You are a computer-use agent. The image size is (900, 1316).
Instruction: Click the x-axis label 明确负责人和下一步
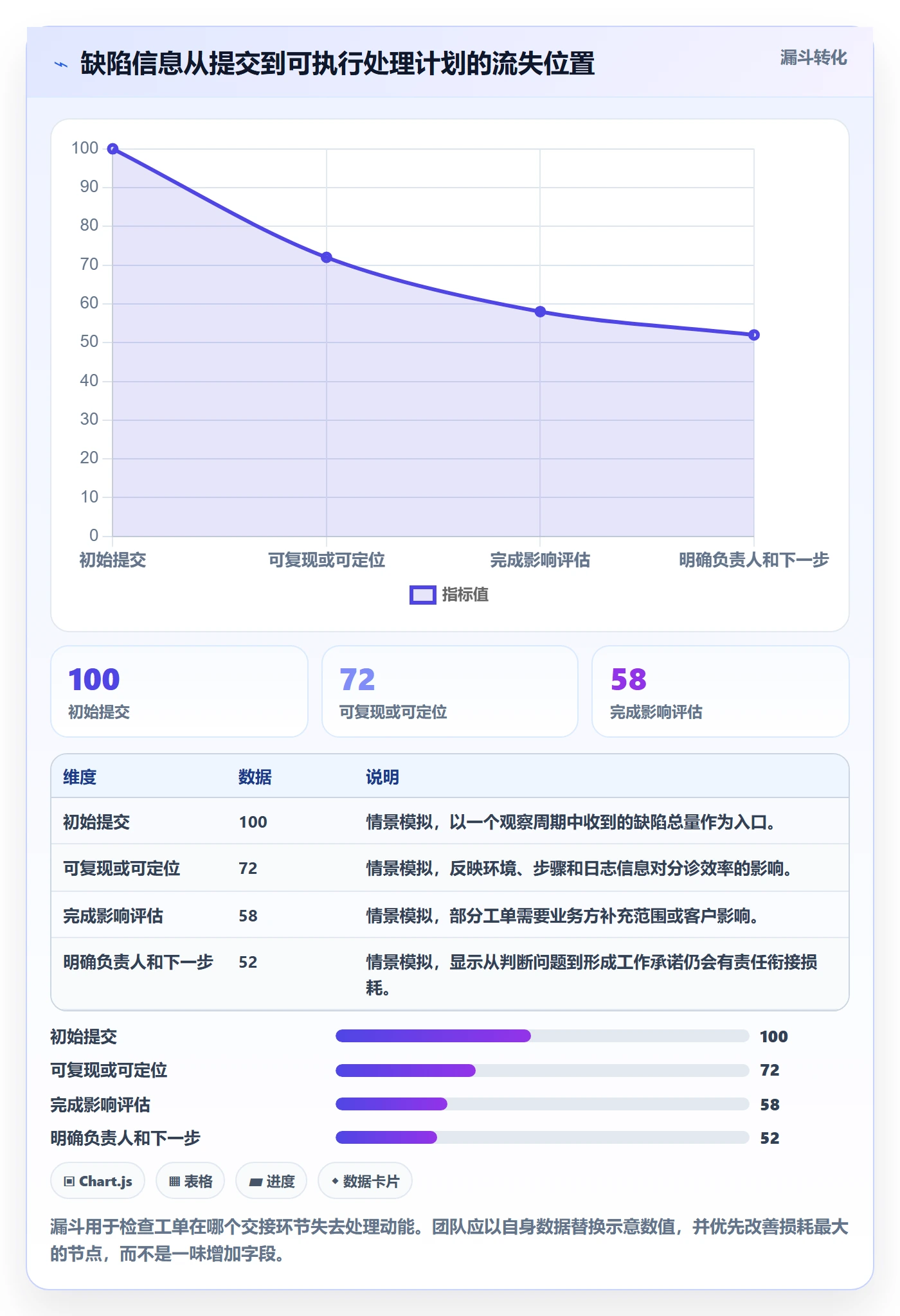754,560
